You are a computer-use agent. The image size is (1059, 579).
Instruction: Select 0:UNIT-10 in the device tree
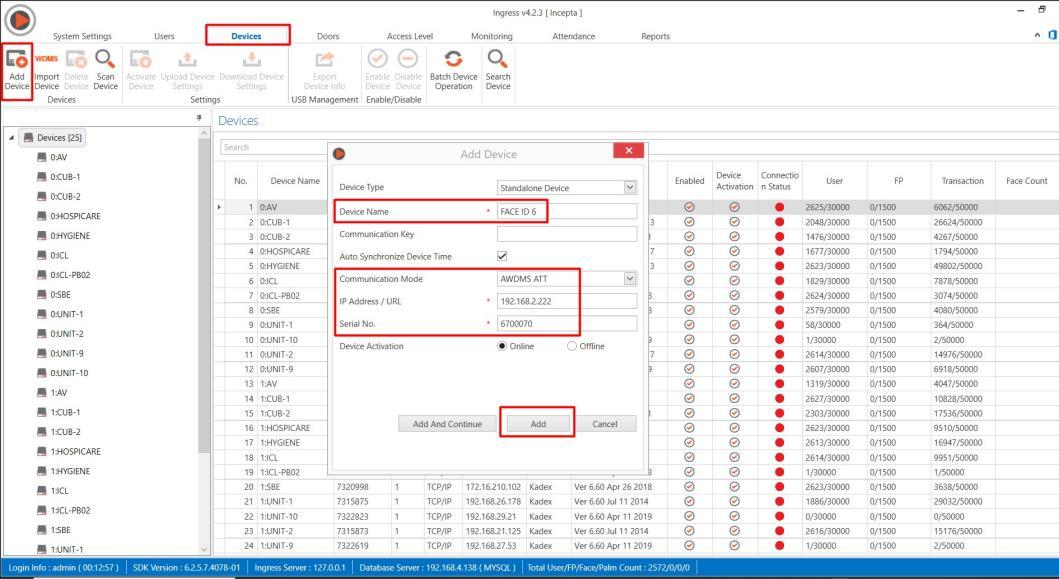69,373
